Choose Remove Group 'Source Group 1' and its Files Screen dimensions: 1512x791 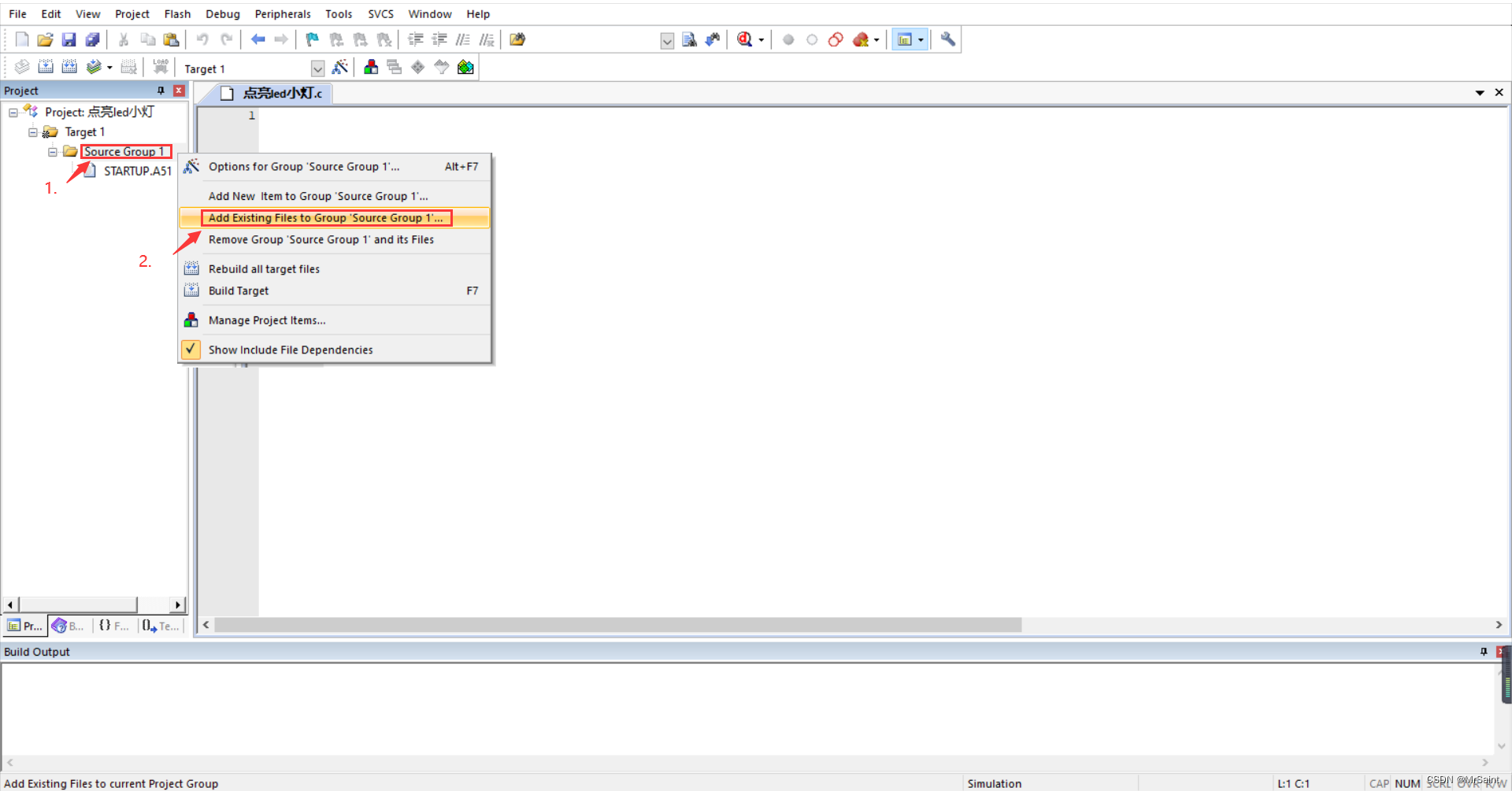pyautogui.click(x=335, y=240)
